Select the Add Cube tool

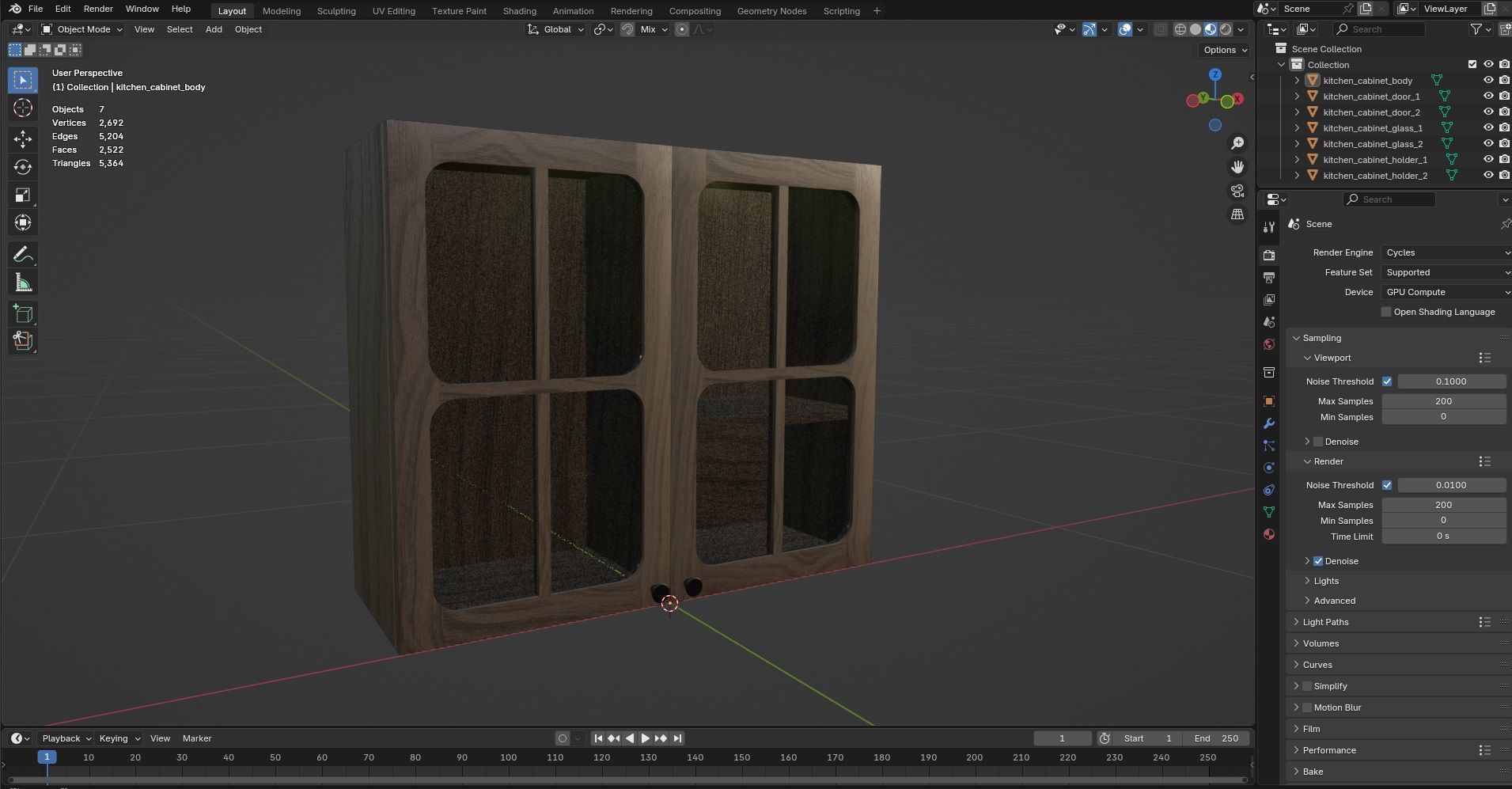click(23, 314)
